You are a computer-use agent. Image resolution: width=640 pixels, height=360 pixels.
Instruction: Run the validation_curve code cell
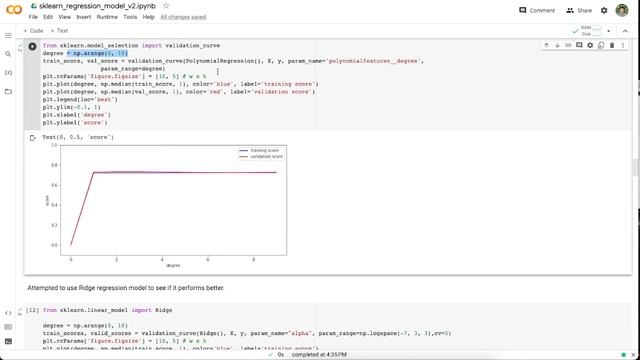32,47
